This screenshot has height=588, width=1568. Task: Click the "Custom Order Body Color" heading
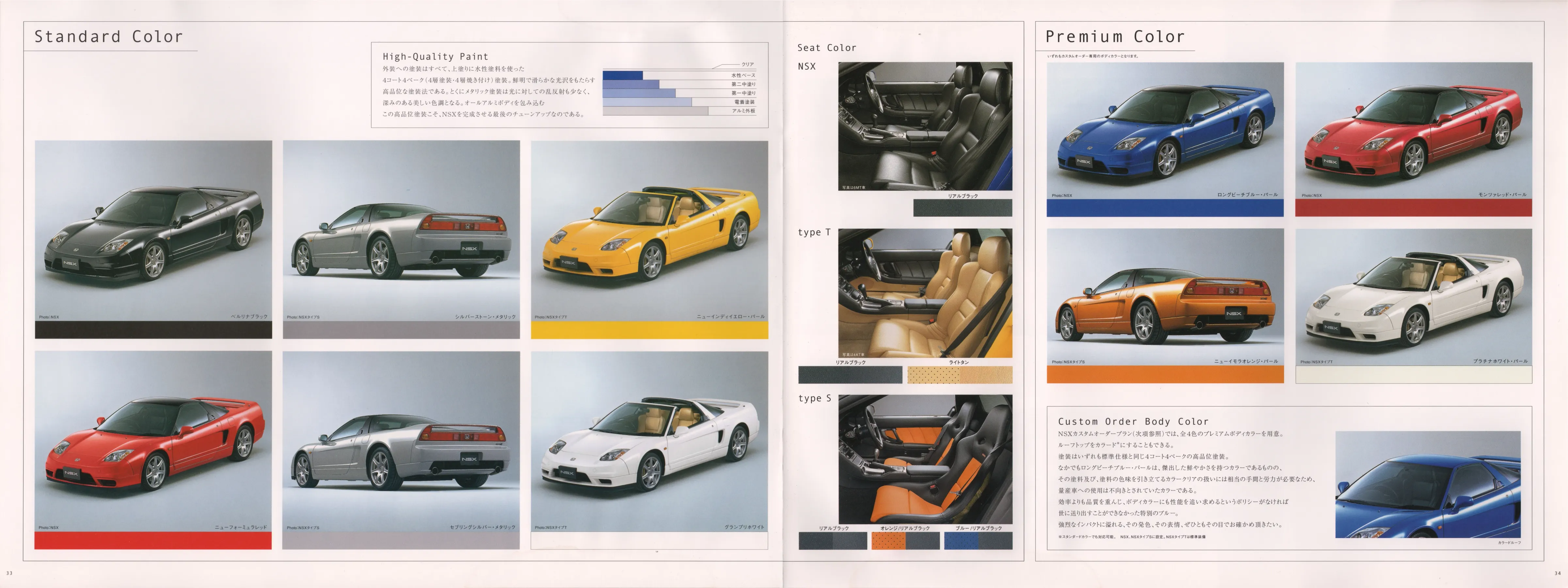[x=1133, y=421]
